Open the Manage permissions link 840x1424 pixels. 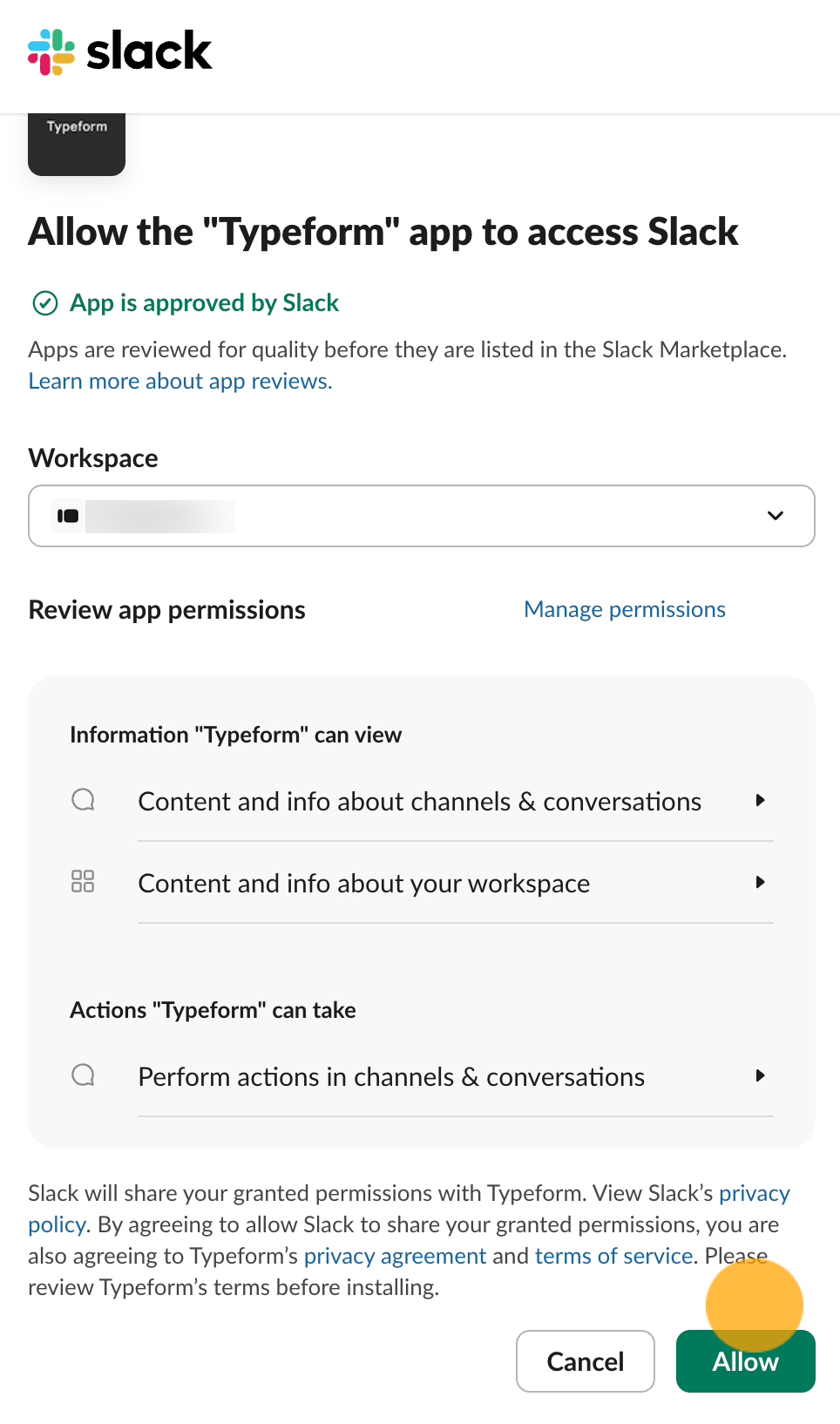tap(624, 609)
